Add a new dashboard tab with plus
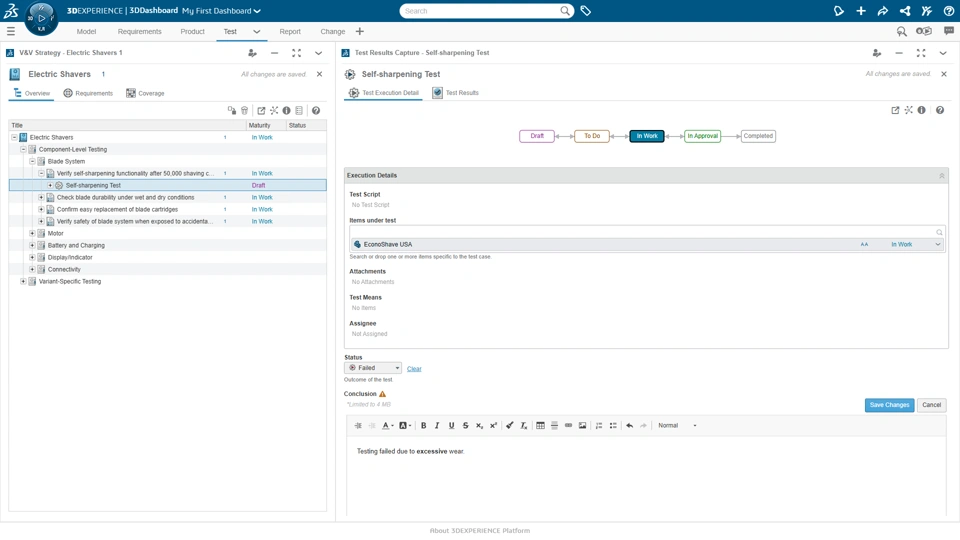 [x=359, y=31]
